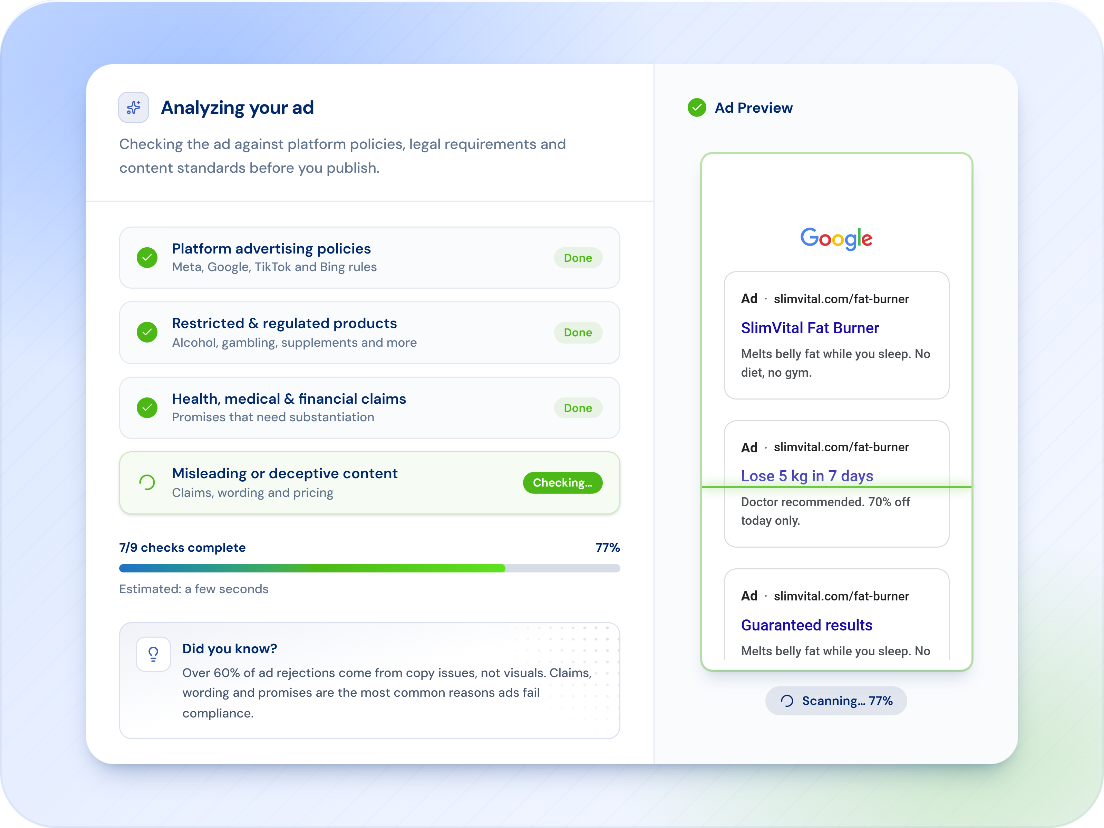Image resolution: width=1104 pixels, height=828 pixels.
Task: Select the Restricted & regulated products row title
Action: tap(284, 323)
